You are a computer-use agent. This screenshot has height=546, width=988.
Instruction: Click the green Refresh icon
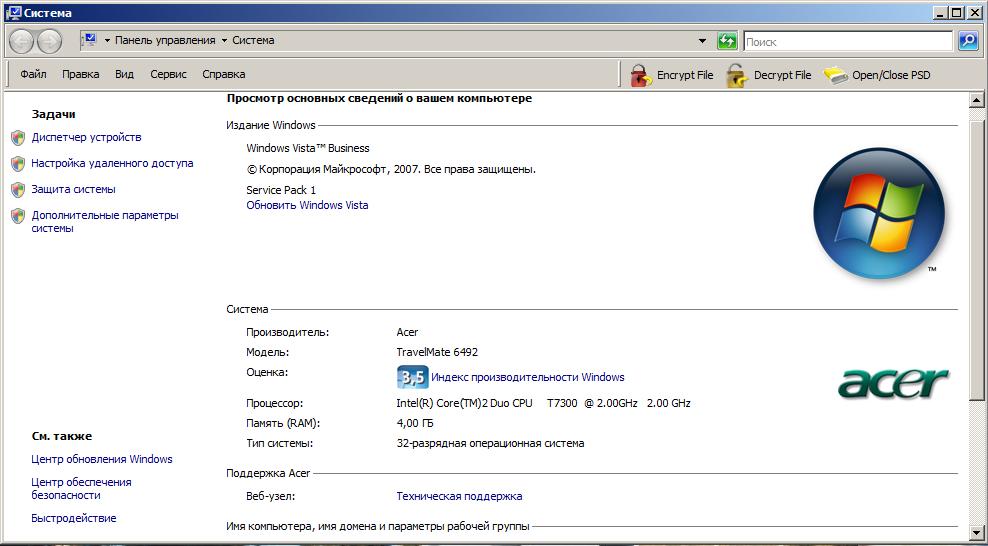tap(727, 42)
